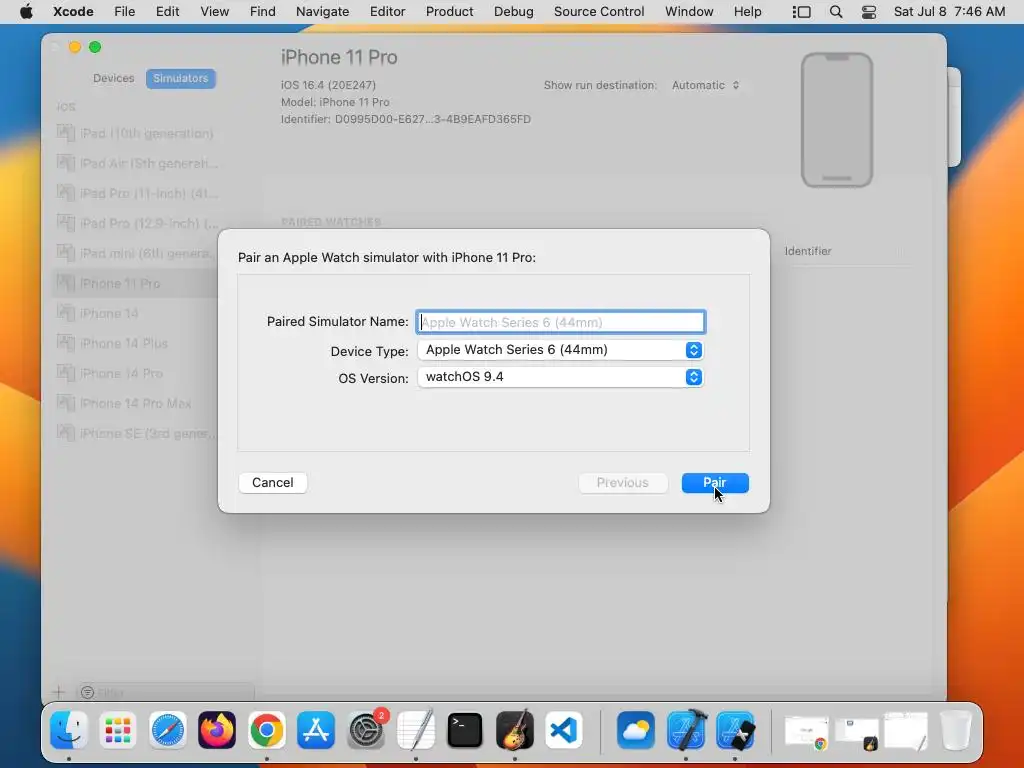This screenshot has width=1024, height=768.
Task: Click the minimized TextEdit window thumbnail in Dock
Action: 906,730
